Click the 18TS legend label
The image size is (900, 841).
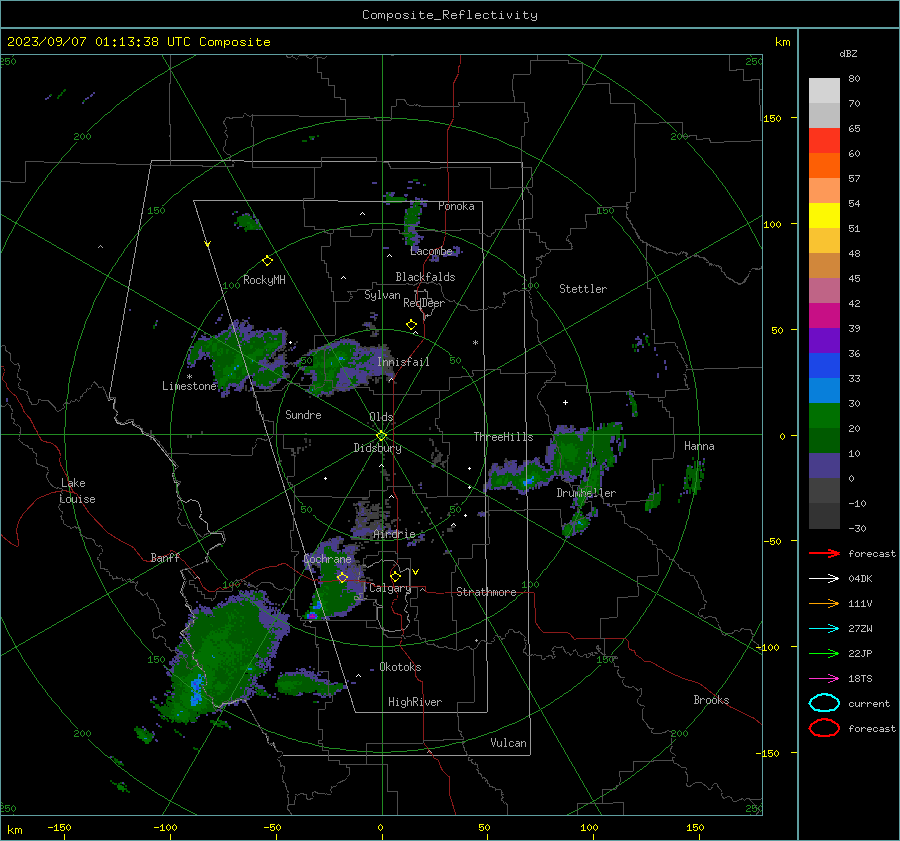(860, 679)
